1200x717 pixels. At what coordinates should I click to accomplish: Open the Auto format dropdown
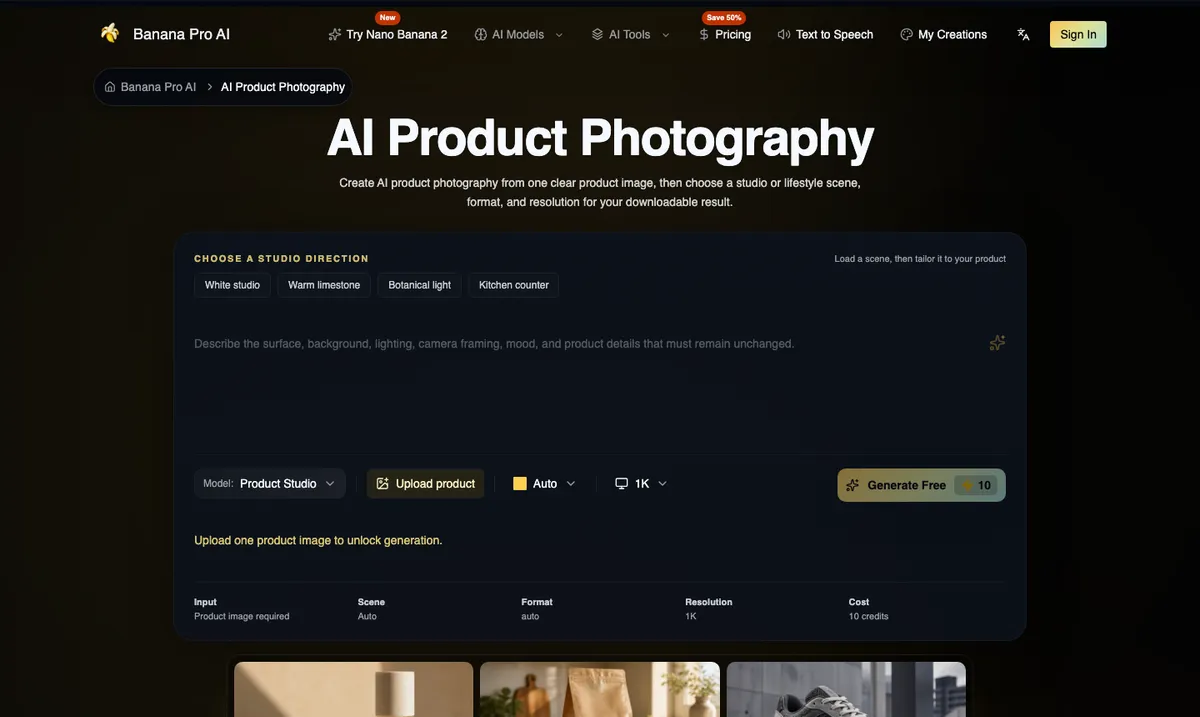[x=545, y=484]
